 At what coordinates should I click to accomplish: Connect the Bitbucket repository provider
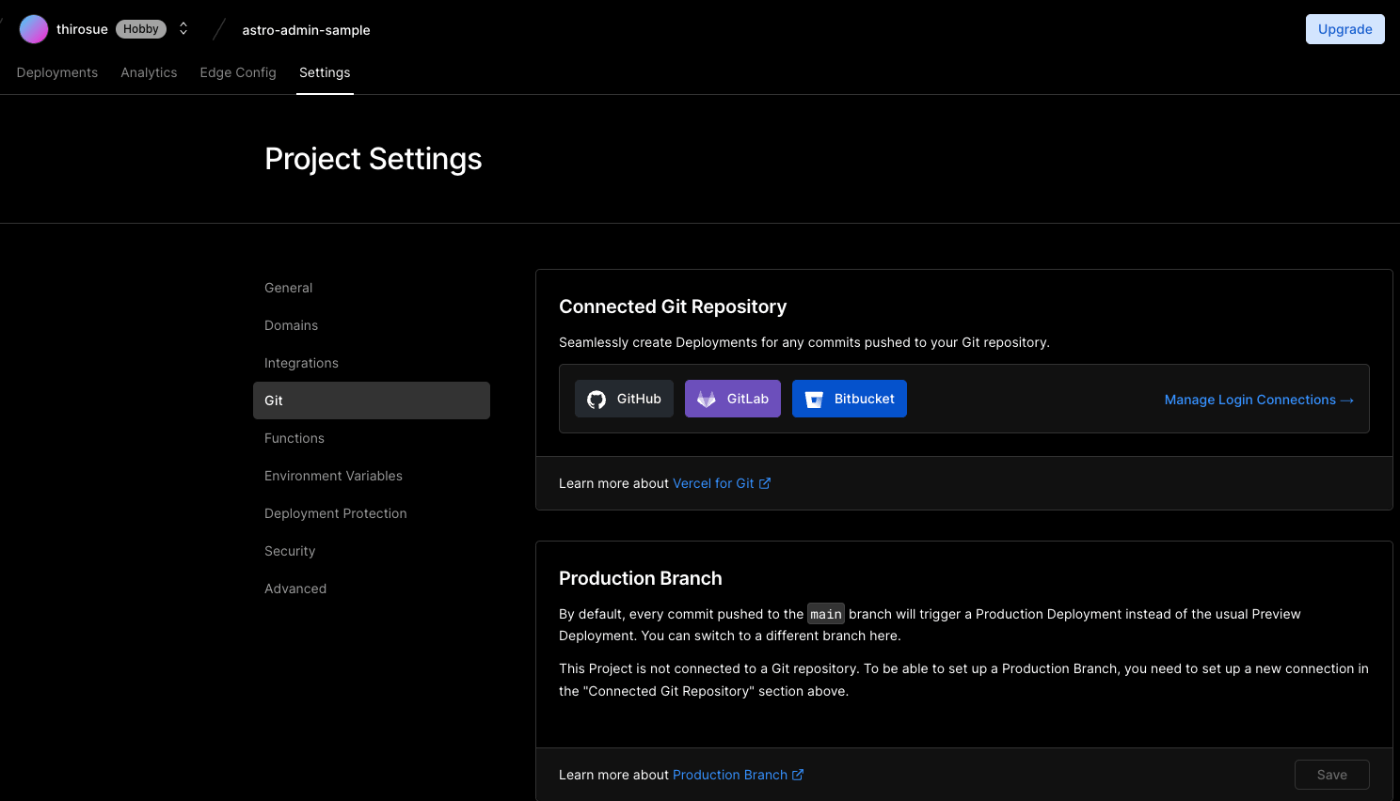tap(849, 399)
